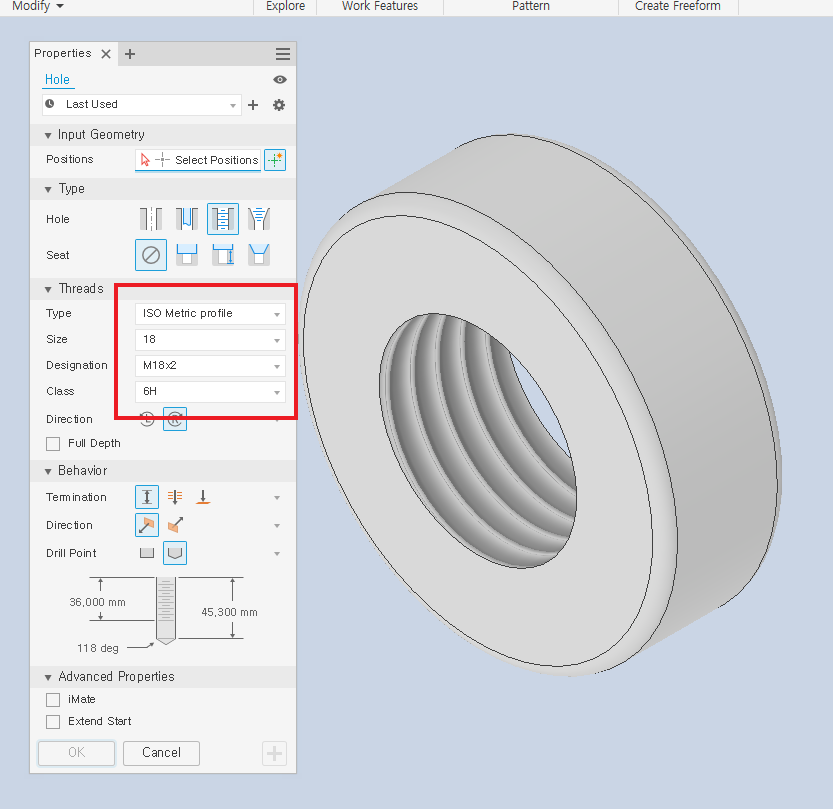
Task: Select angled drill point icon
Action: click(175, 553)
